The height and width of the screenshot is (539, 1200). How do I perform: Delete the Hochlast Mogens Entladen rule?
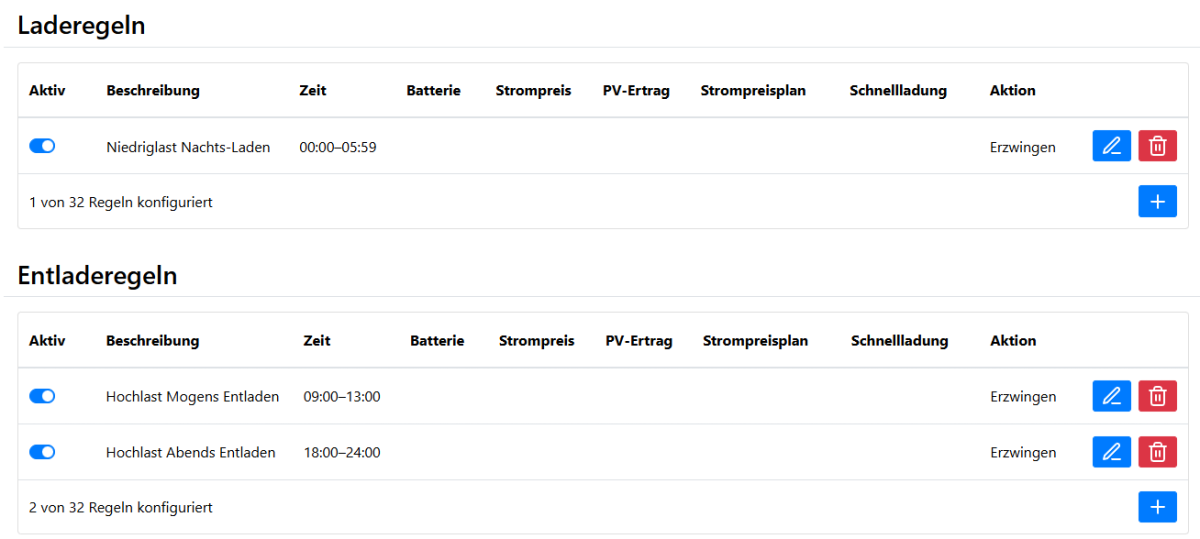point(1157,396)
